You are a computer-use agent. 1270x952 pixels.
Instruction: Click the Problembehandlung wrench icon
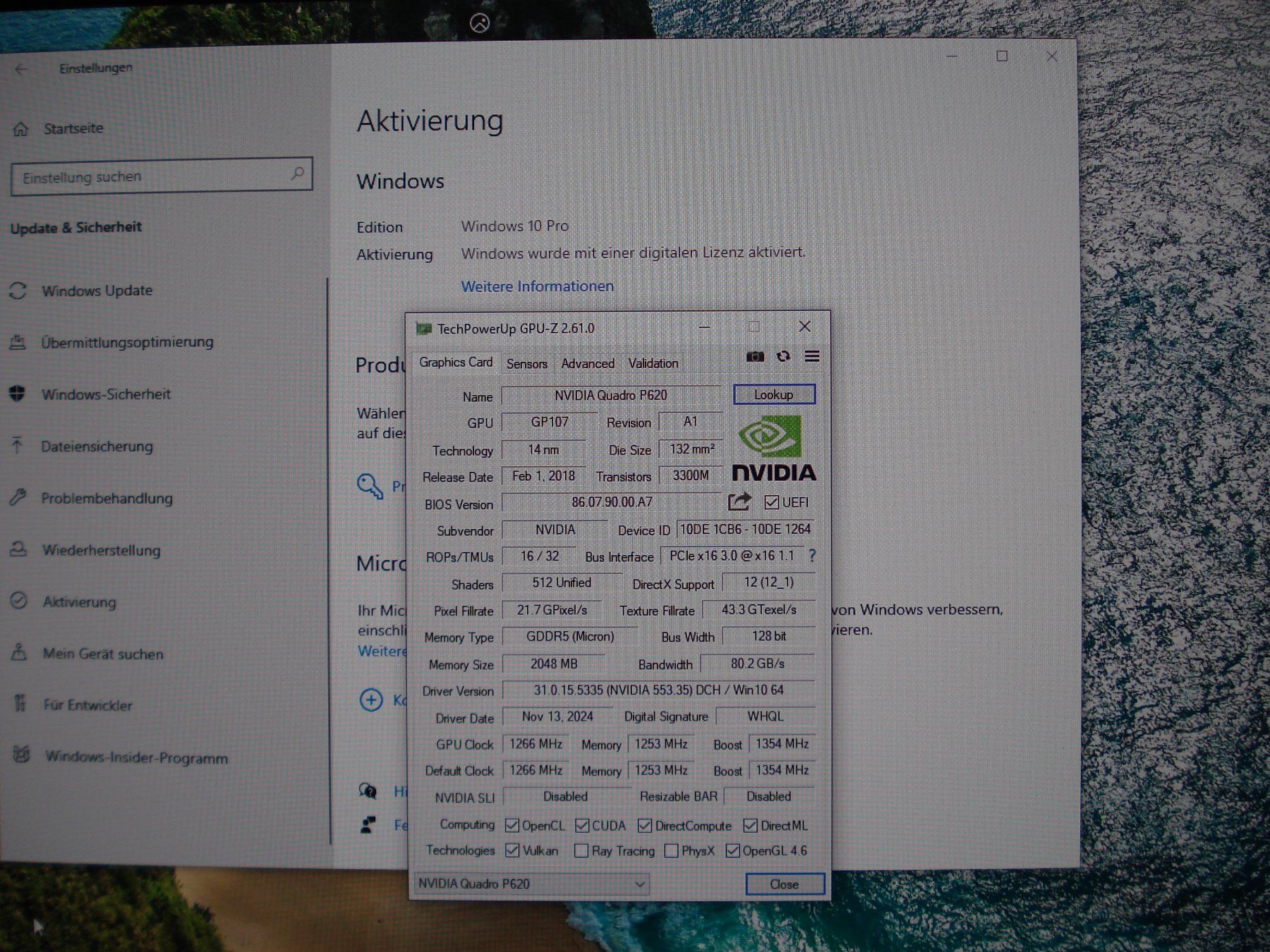point(18,498)
